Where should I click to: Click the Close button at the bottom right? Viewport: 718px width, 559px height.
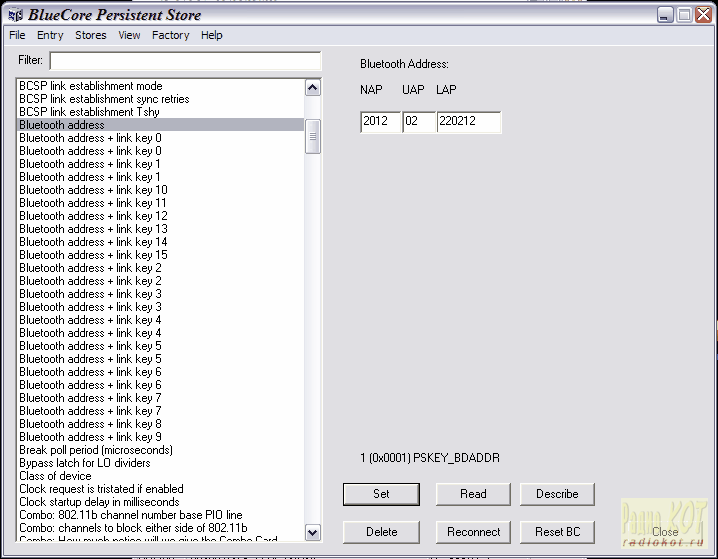click(x=665, y=532)
